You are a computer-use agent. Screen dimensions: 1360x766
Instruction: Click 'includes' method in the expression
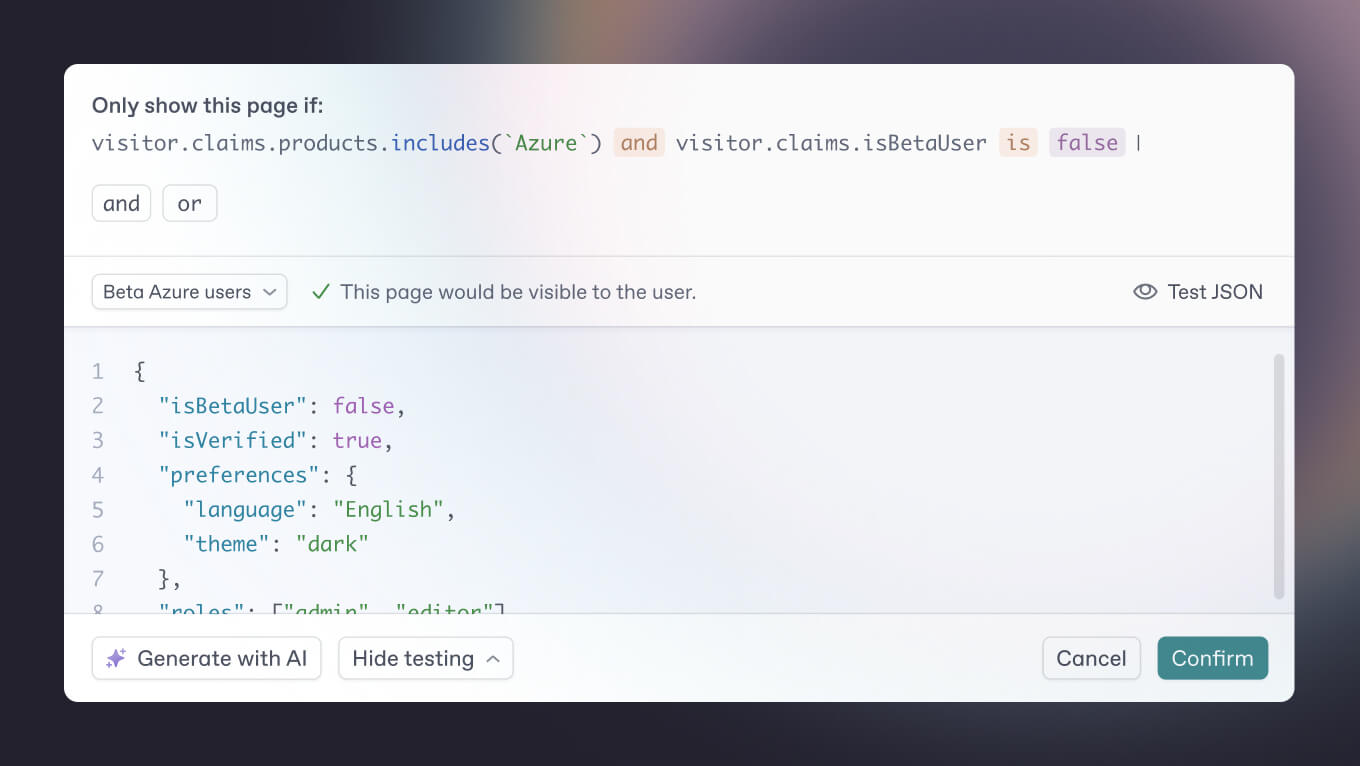[440, 143]
